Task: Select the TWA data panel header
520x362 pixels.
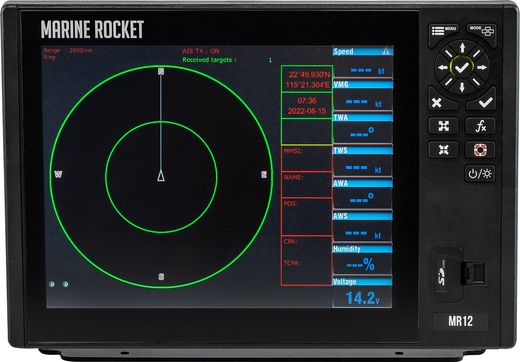Action: pyautogui.click(x=363, y=117)
